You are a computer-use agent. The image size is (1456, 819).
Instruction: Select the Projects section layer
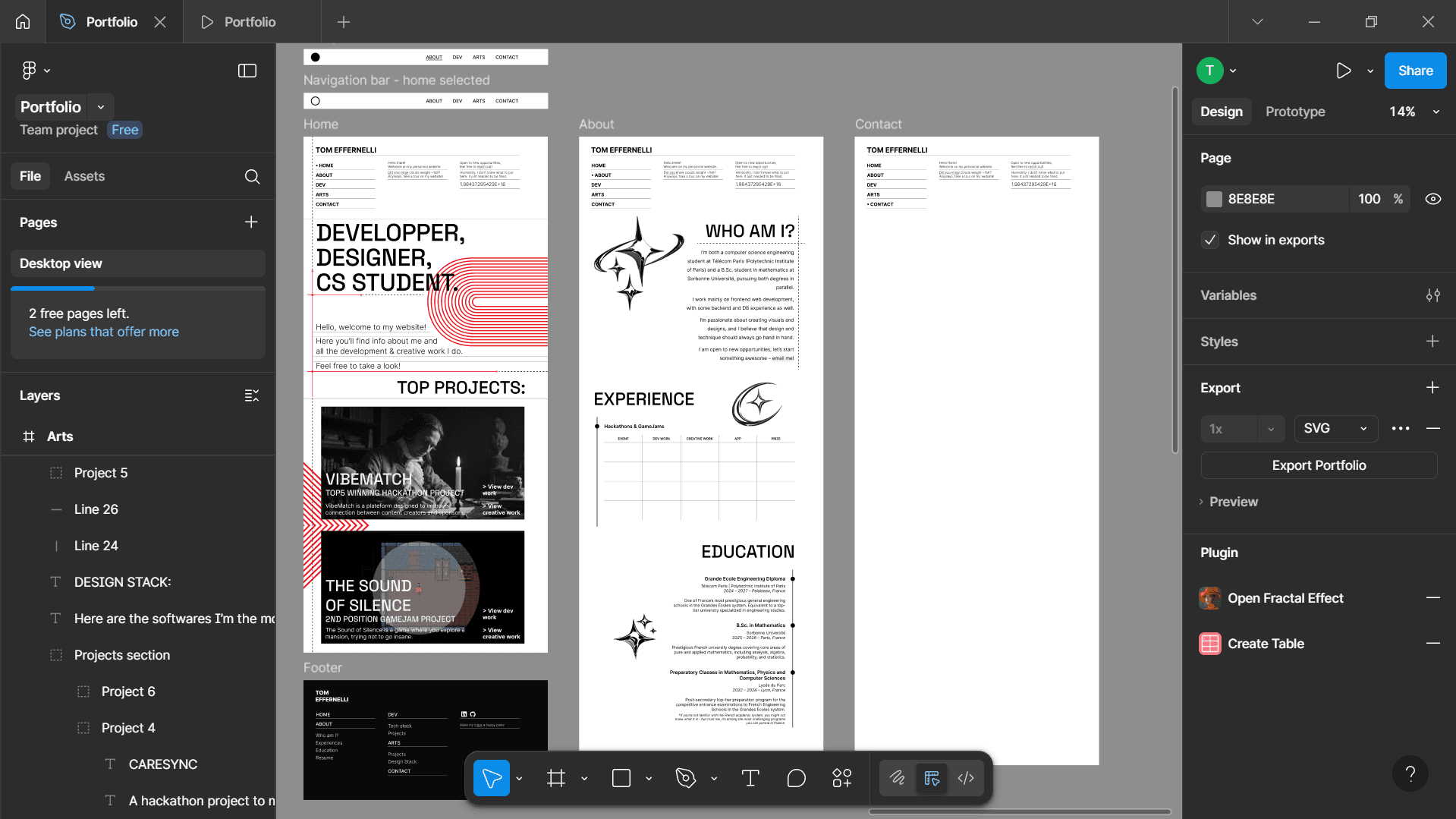click(x=121, y=655)
